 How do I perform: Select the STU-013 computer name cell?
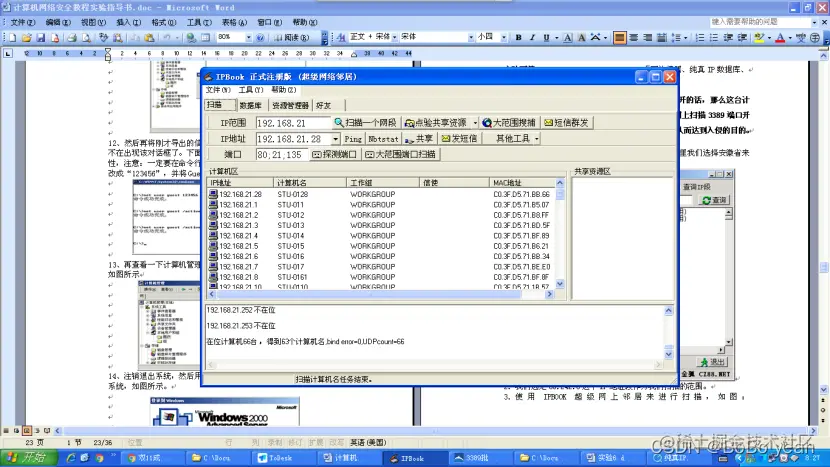coord(291,225)
